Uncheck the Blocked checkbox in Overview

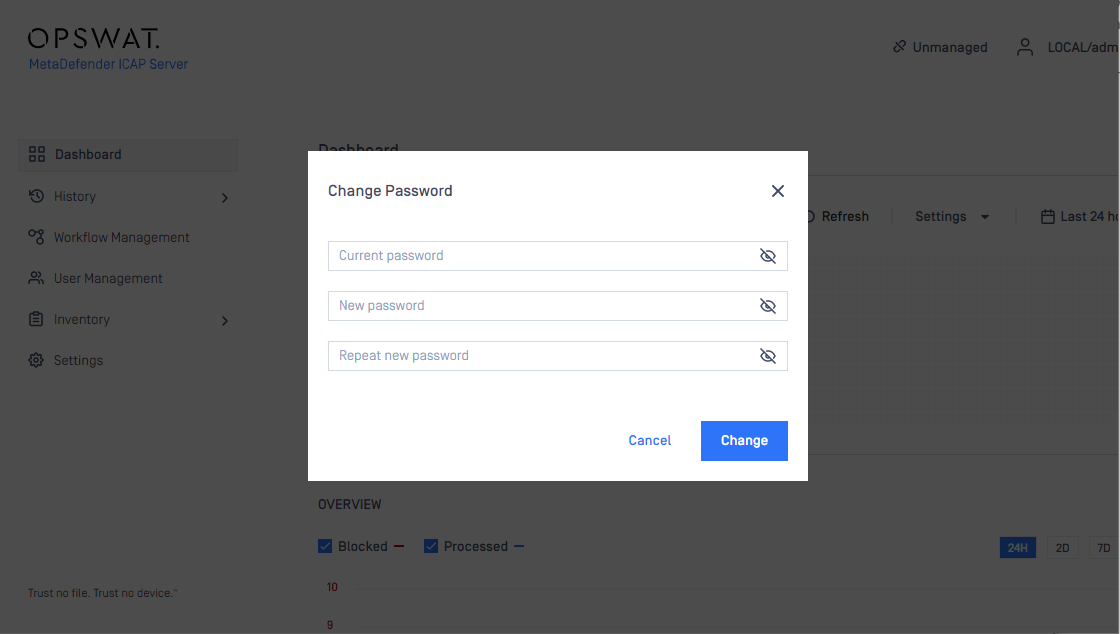click(x=325, y=546)
